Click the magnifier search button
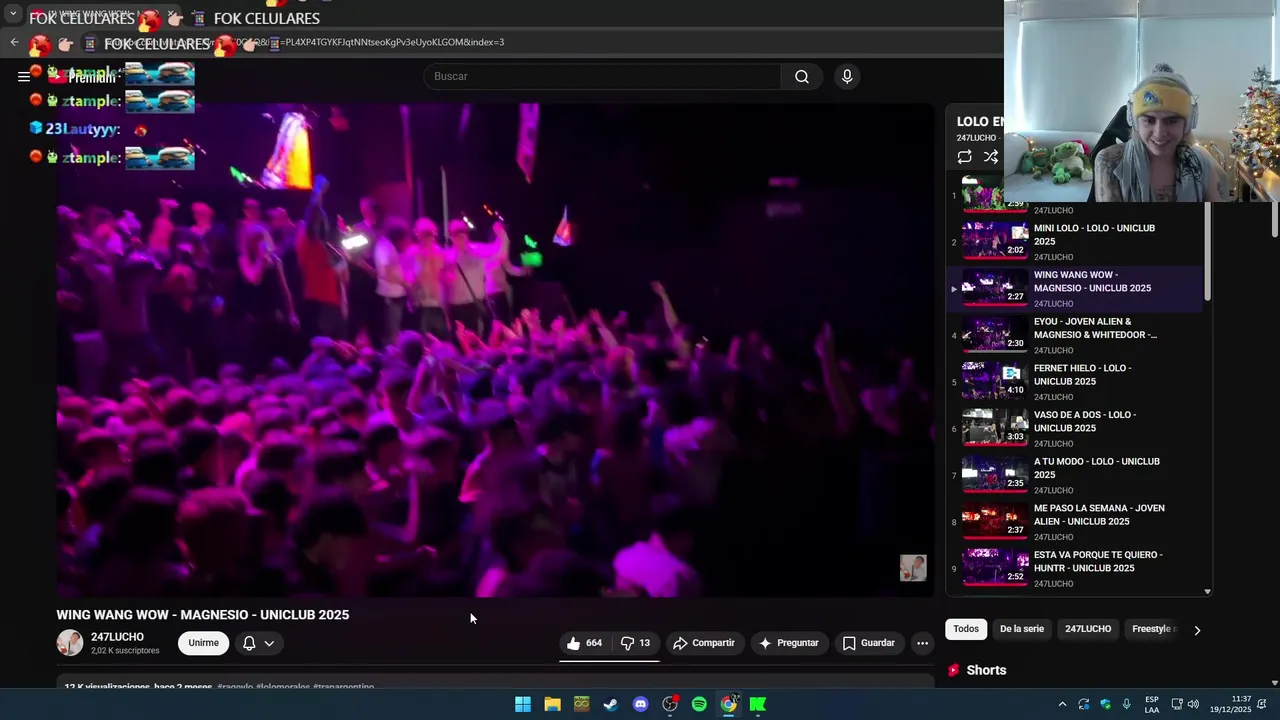 pyautogui.click(x=801, y=77)
